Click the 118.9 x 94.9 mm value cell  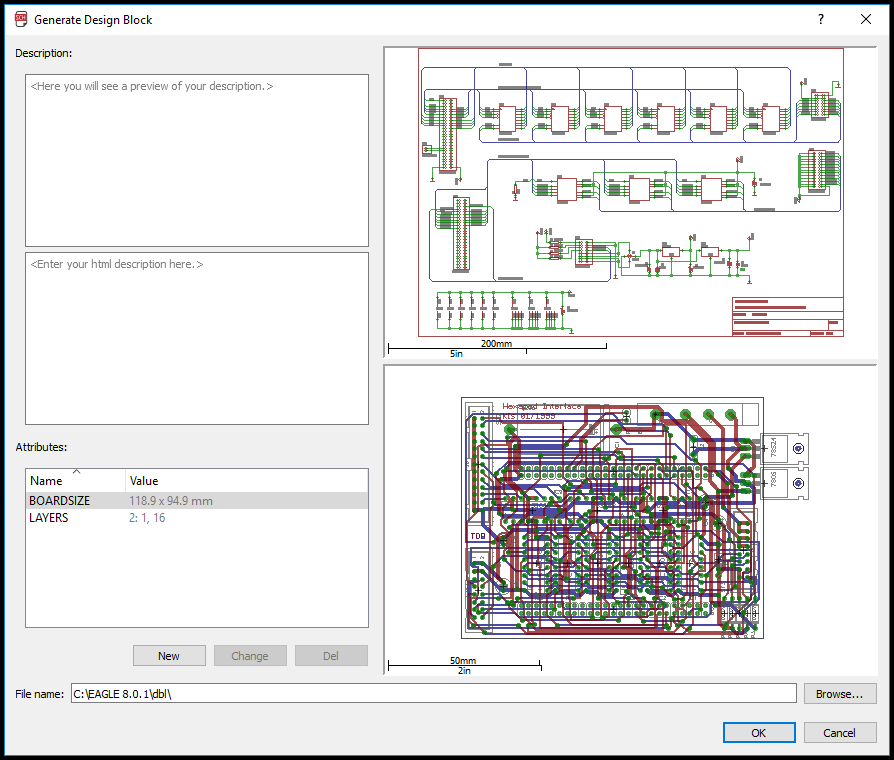click(x=171, y=501)
